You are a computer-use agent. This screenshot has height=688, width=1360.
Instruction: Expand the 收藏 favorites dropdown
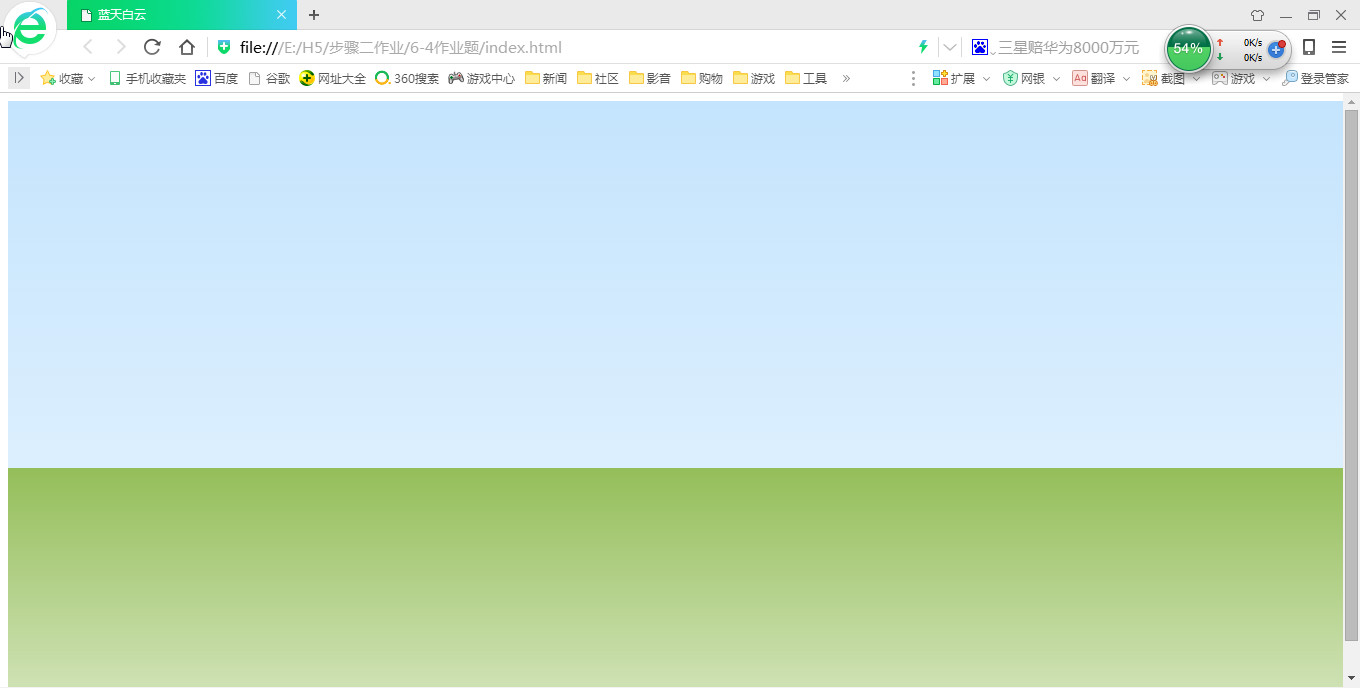click(x=66, y=78)
